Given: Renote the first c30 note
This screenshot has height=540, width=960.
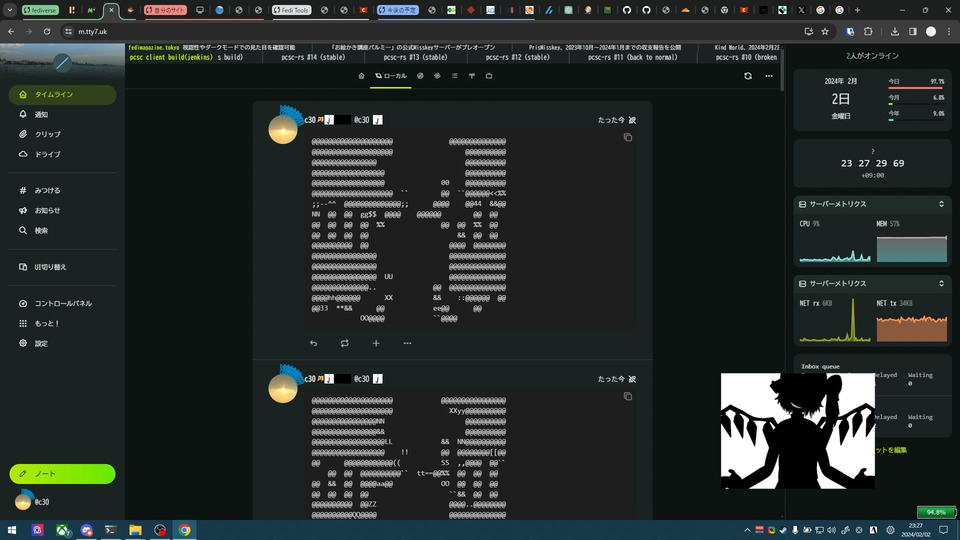Looking at the screenshot, I should [345, 343].
